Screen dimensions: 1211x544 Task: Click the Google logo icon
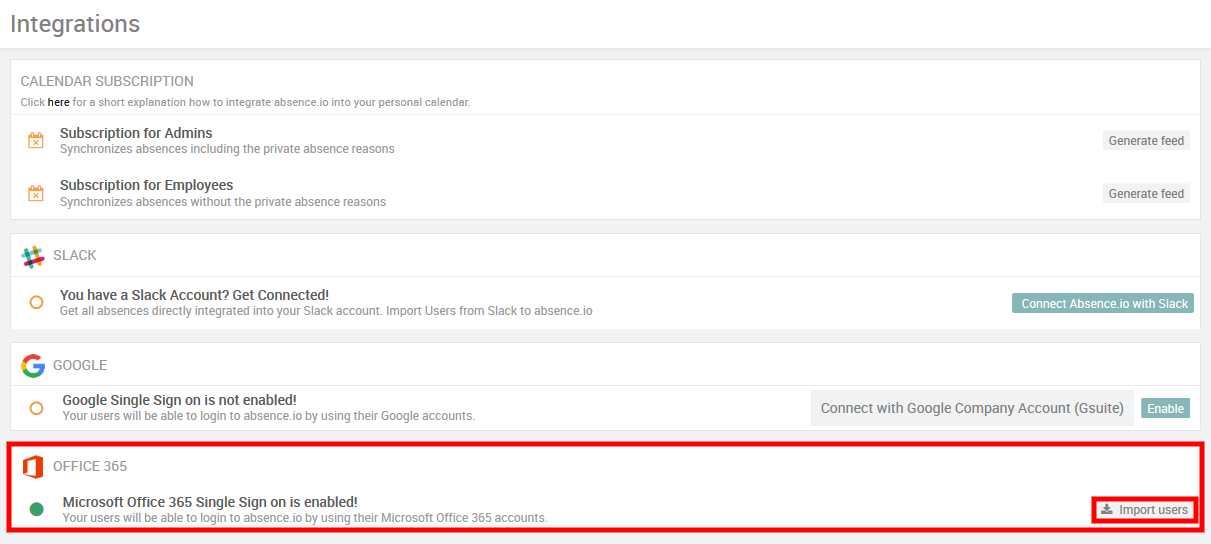[x=34, y=366]
